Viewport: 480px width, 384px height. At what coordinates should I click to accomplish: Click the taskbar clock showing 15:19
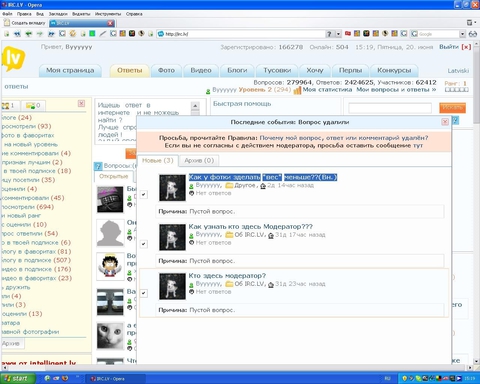tap(470, 378)
